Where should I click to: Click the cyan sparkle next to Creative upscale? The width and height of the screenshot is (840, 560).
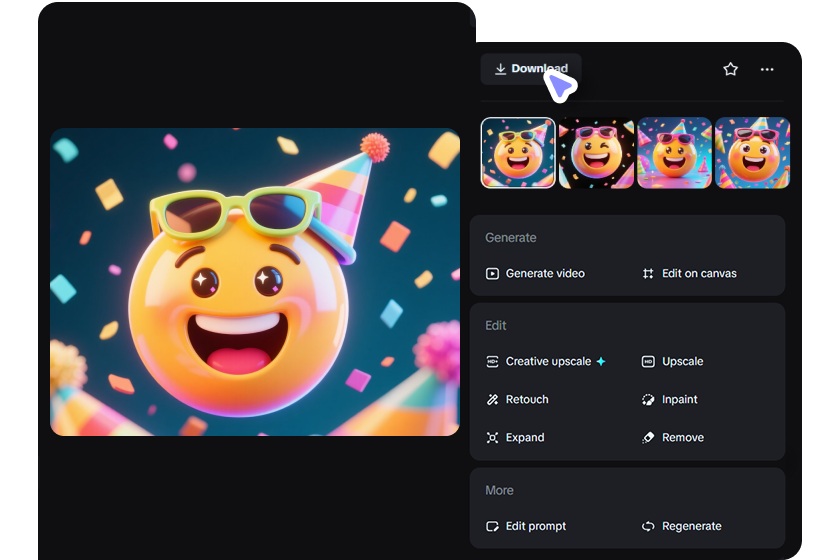pyautogui.click(x=601, y=362)
